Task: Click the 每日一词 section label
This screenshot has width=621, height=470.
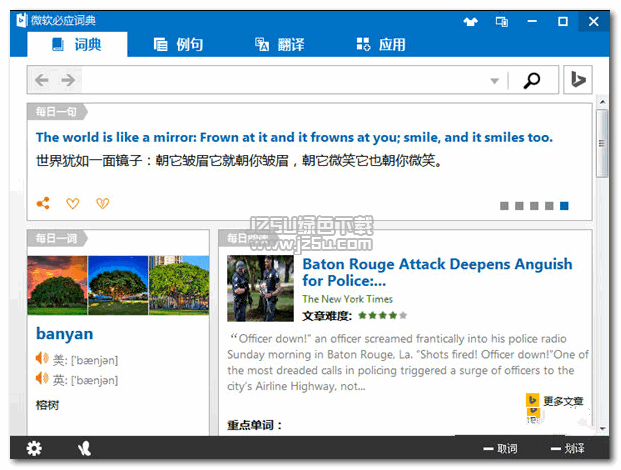Action: click(57, 238)
